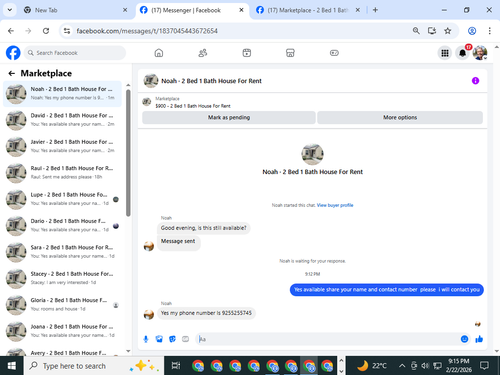
Task: Open the Chrome profile icon
Action: pyautogui.click(x=472, y=31)
